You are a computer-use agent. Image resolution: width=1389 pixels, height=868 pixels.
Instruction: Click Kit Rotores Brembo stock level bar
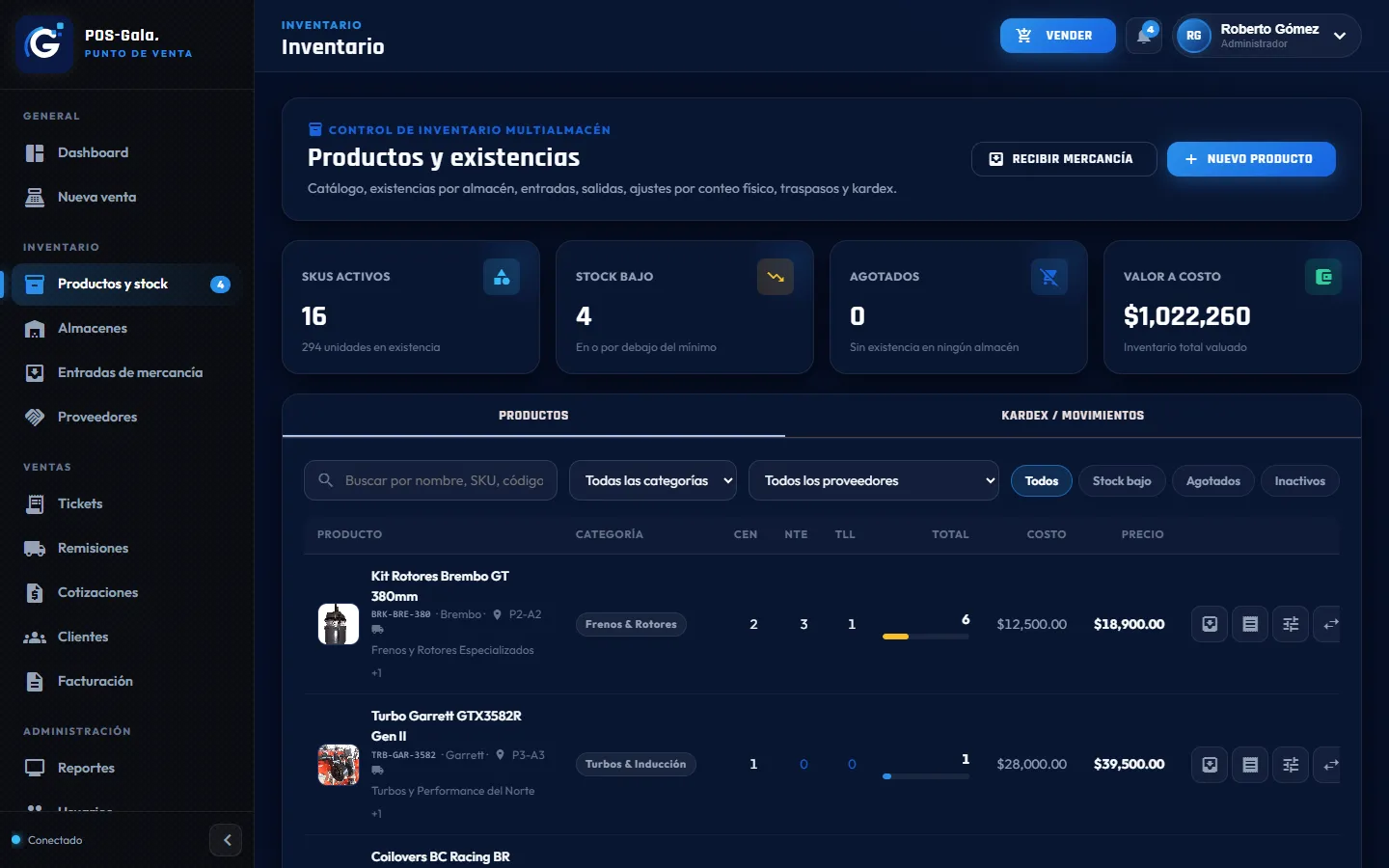[x=925, y=637]
